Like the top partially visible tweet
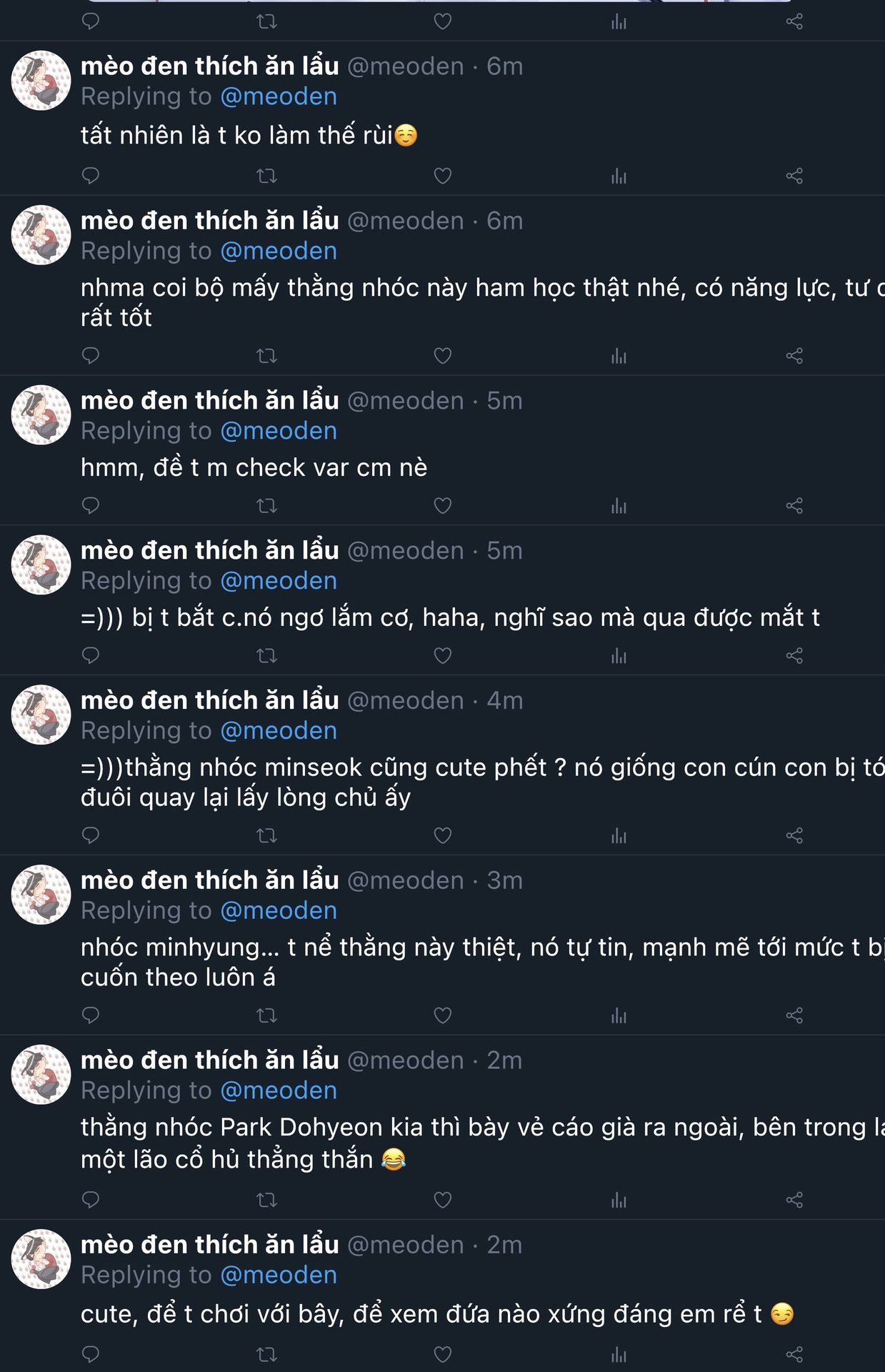 tap(443, 22)
